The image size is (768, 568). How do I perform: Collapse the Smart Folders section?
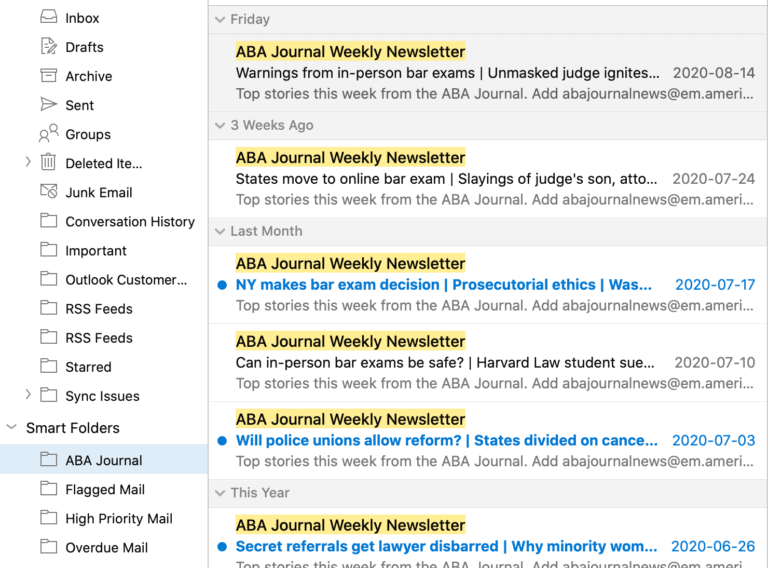point(12,427)
